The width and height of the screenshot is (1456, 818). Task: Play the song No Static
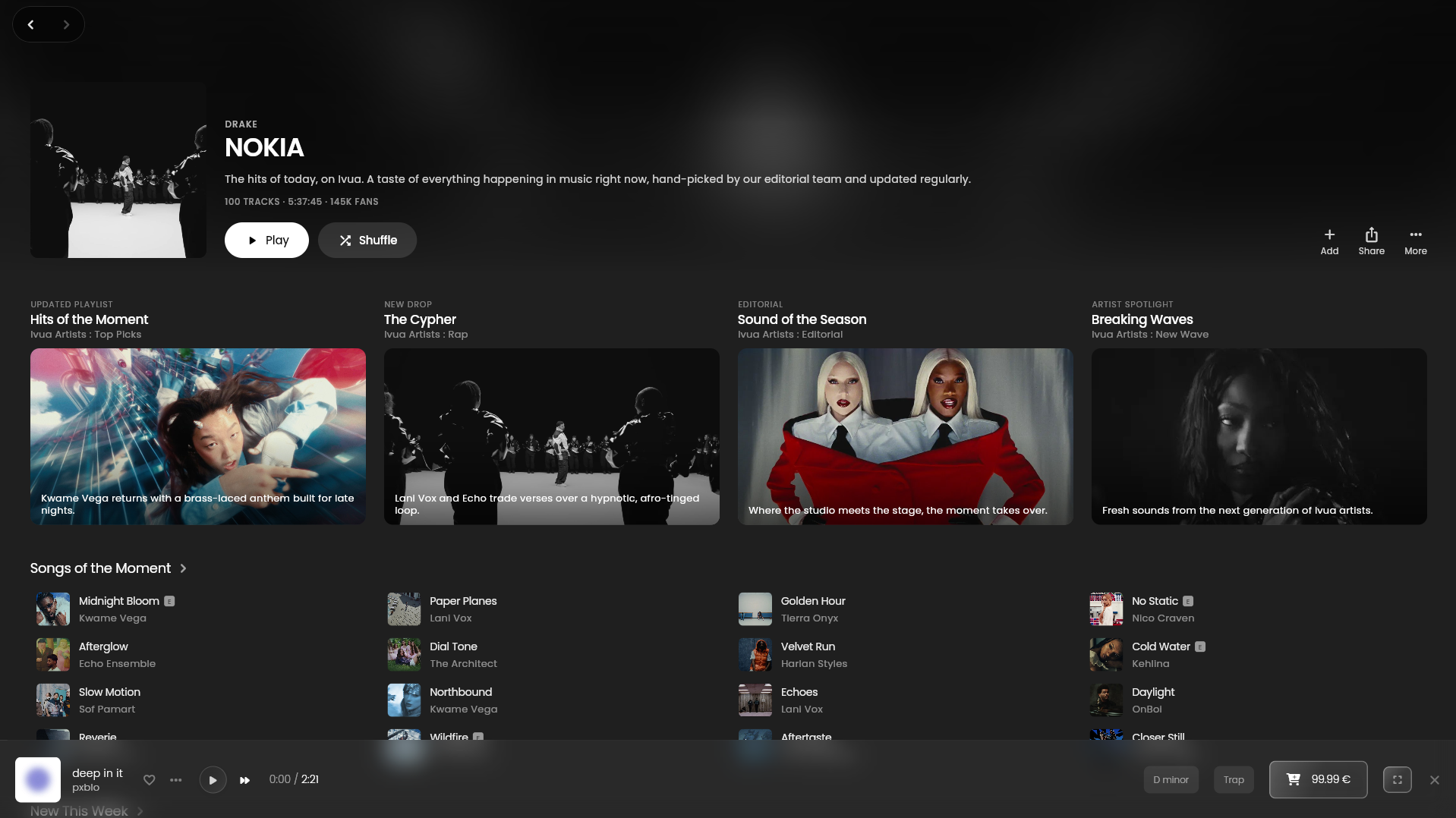(1155, 601)
